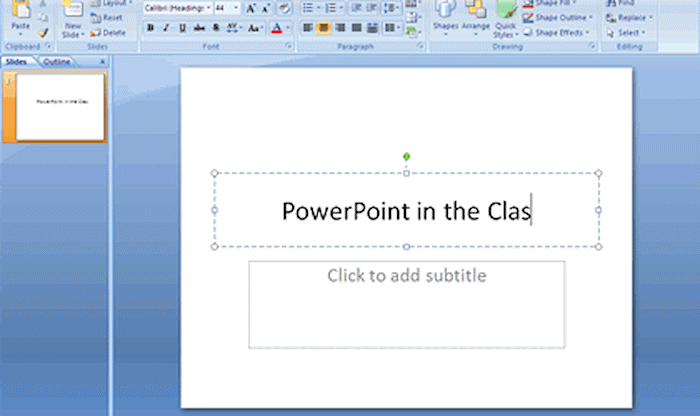The width and height of the screenshot is (700, 416).
Task: Increase font size with Grow Font icon
Action: tap(251, 8)
